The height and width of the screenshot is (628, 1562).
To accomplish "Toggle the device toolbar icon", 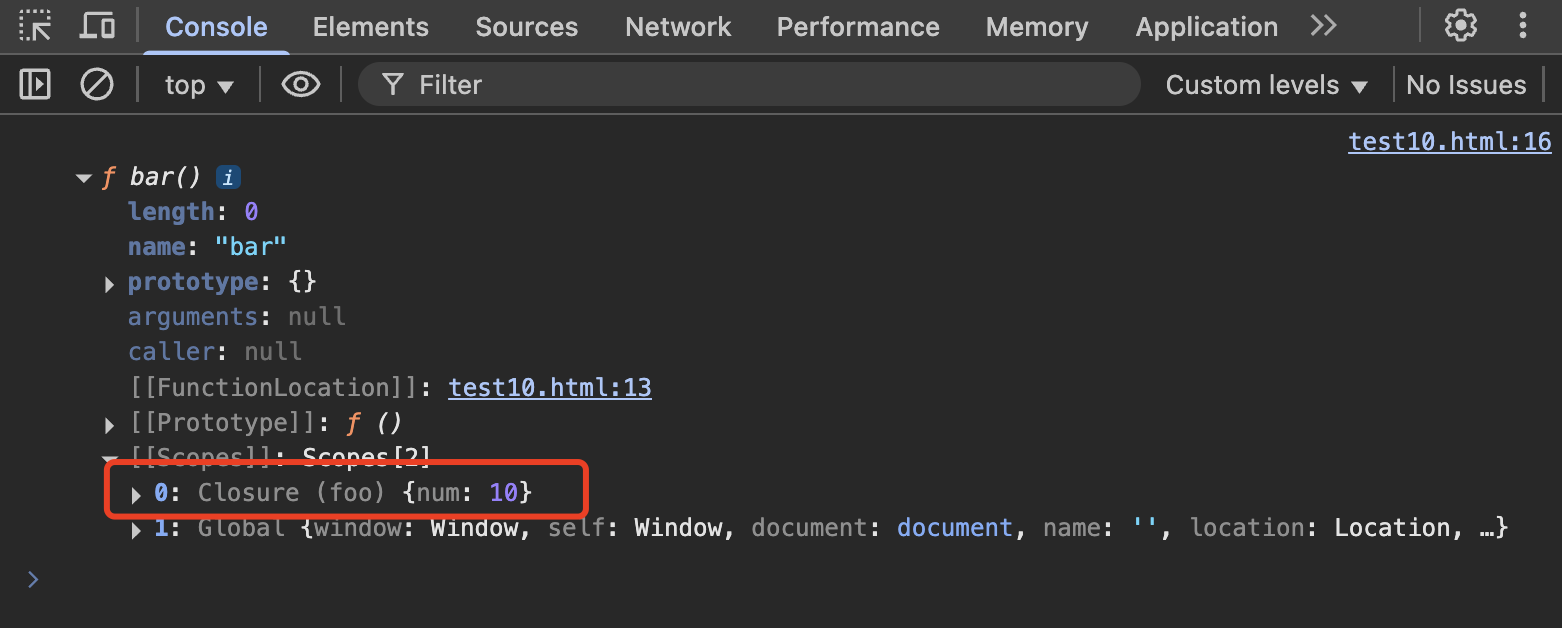I will 97,26.
